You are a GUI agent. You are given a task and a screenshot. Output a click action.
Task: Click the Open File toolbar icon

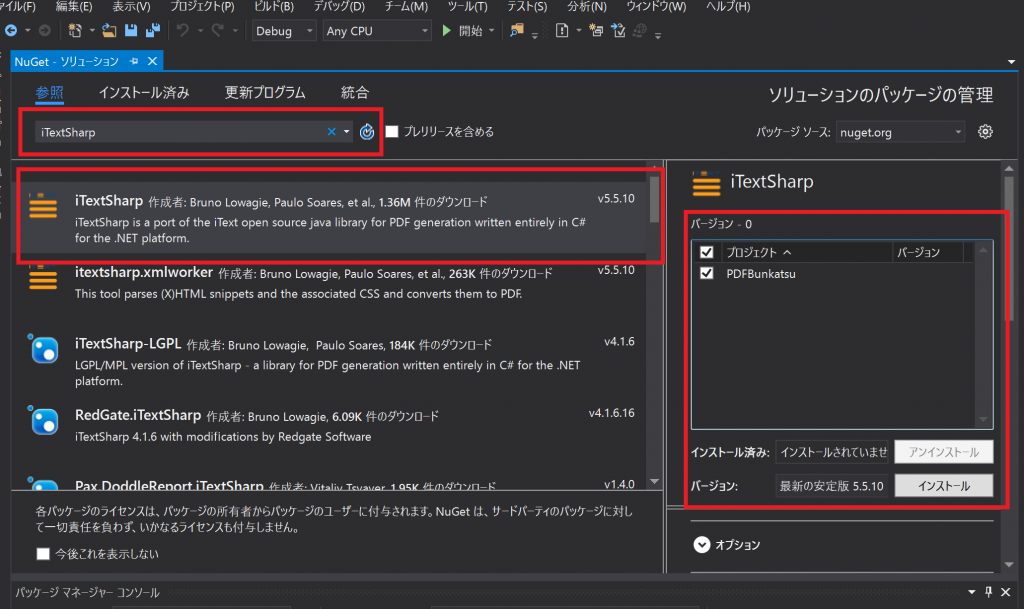click(x=109, y=30)
